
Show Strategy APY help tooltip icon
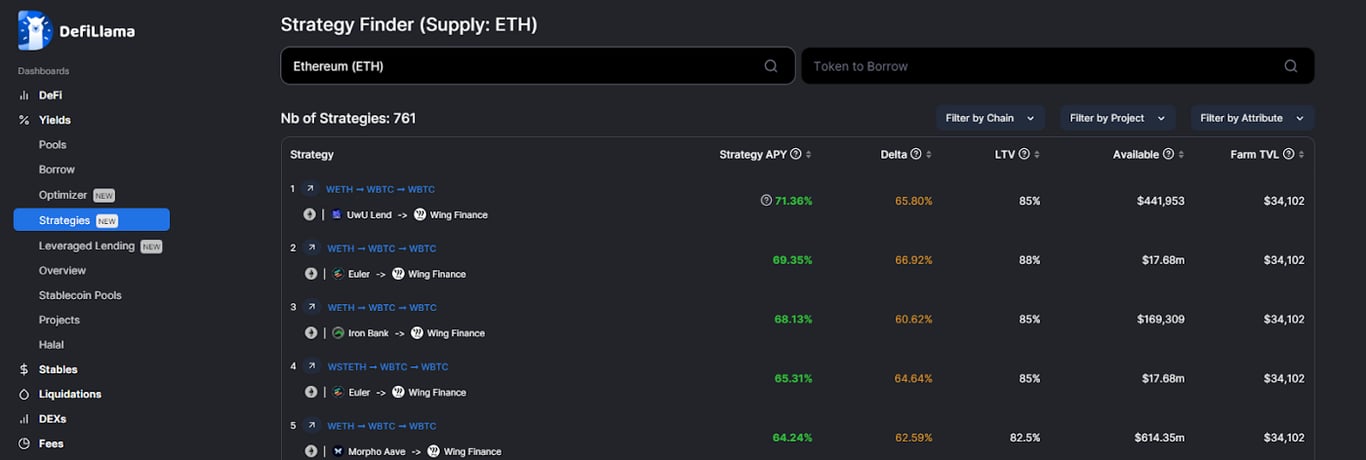(796, 155)
